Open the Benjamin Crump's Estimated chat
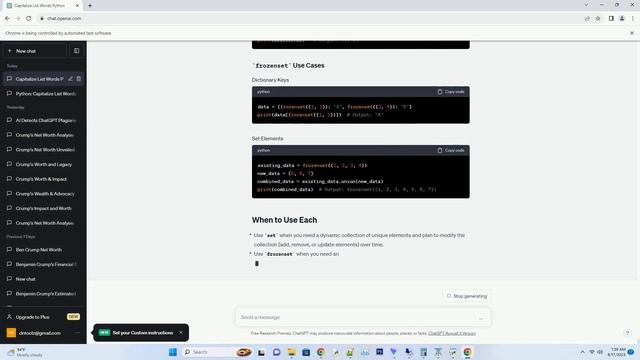The width and height of the screenshot is (640, 360). coord(43,294)
